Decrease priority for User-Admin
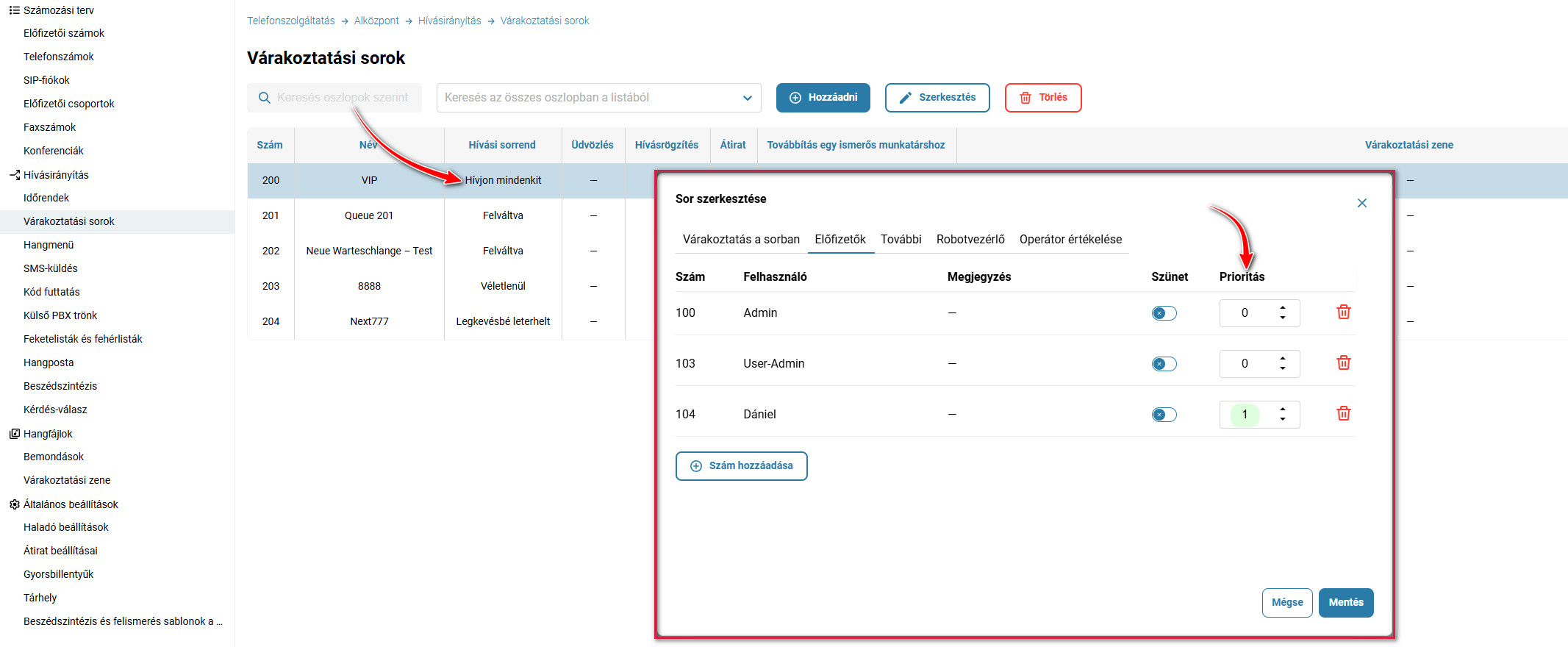Screen dimensions: 1568x647 tap(1282, 368)
